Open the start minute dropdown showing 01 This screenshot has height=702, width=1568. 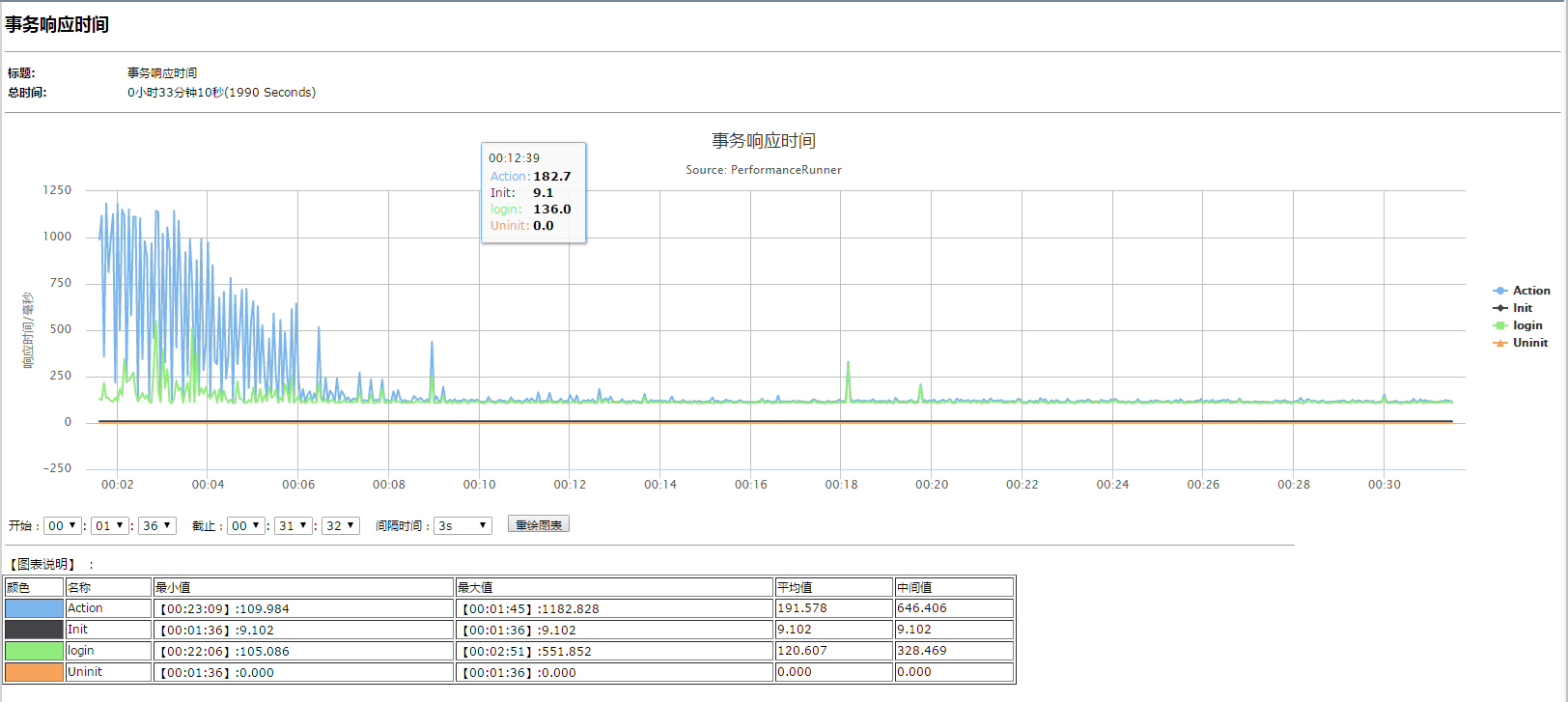coord(109,526)
